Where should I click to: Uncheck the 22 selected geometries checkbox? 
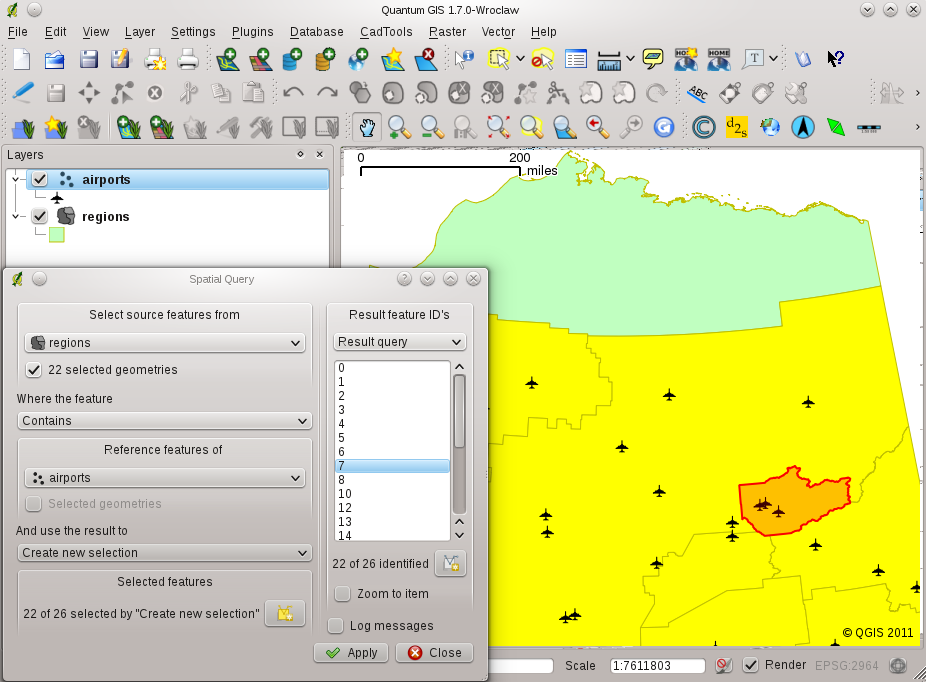click(x=34, y=370)
